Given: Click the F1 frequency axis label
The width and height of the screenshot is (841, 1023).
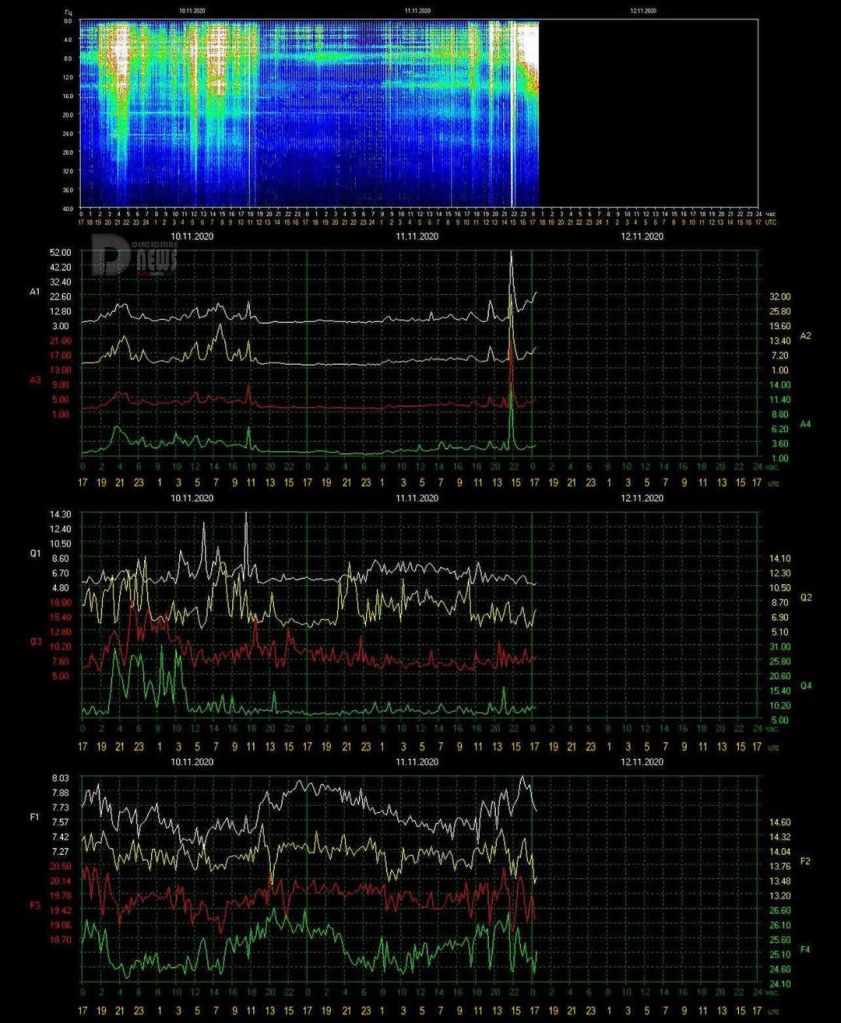Looking at the screenshot, I should (x=35, y=818).
